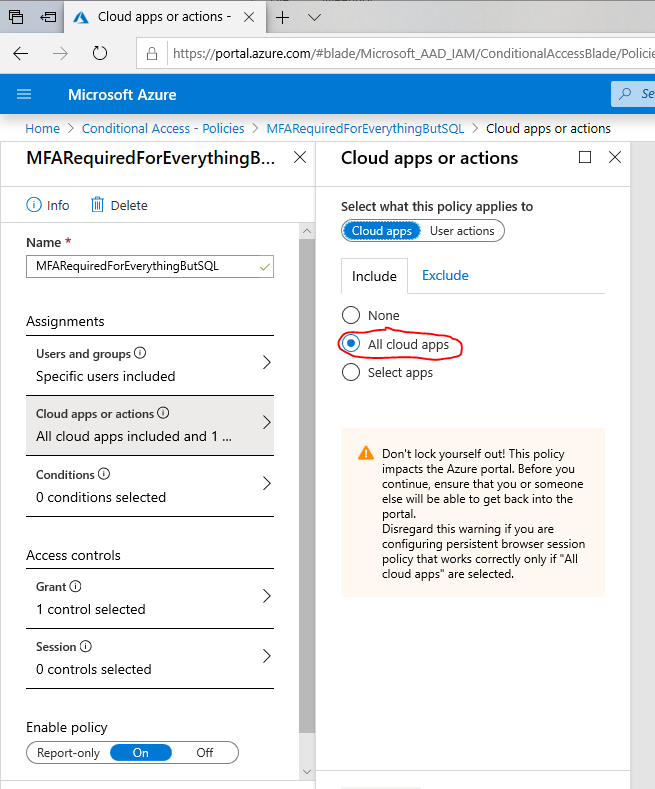Close the MFARequiredForEverythingB... blade
Image resolution: width=655 pixels, height=789 pixels.
pyautogui.click(x=300, y=157)
